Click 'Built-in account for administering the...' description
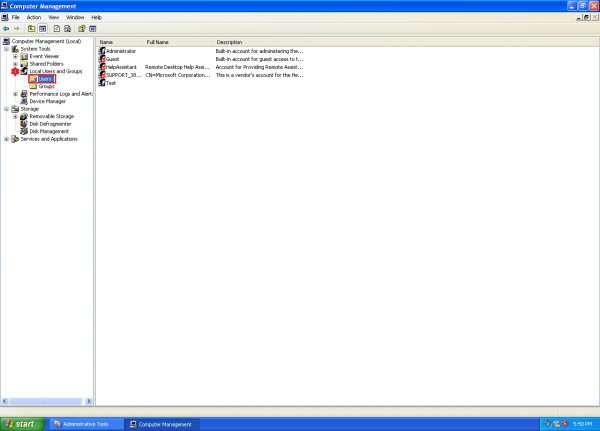This screenshot has width=600, height=431. click(259, 51)
